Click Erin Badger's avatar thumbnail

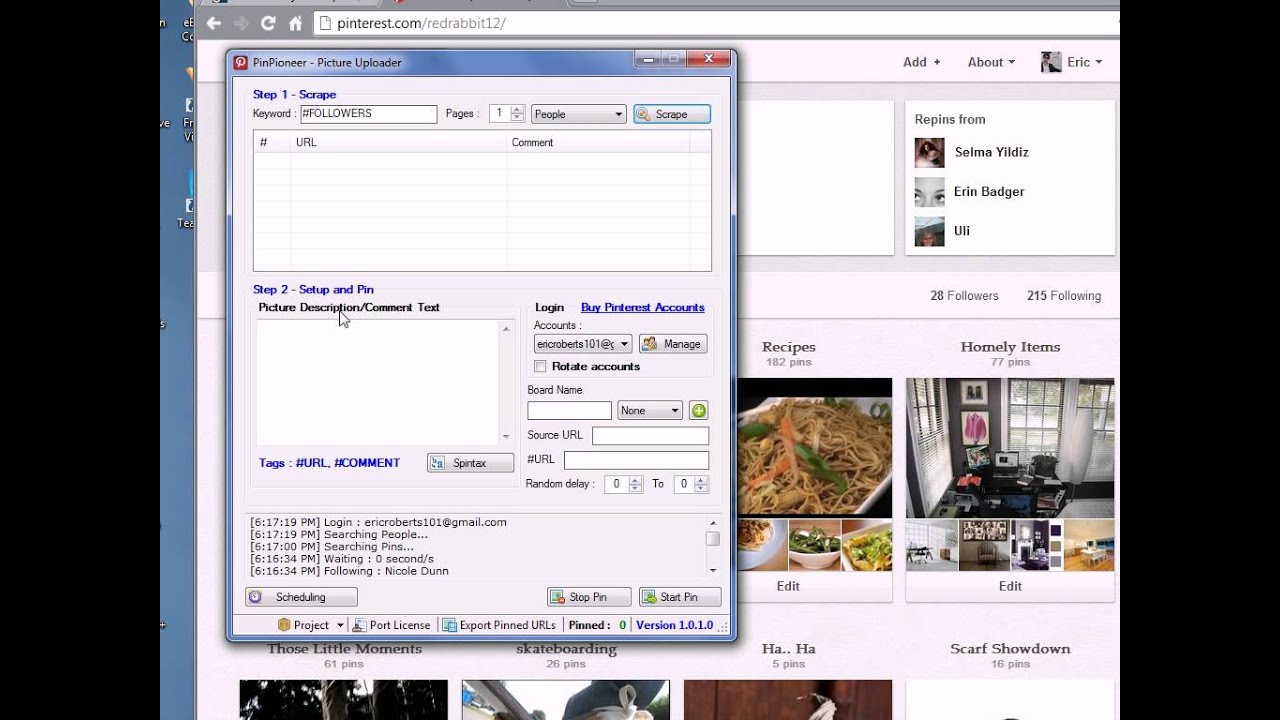pyautogui.click(x=929, y=192)
